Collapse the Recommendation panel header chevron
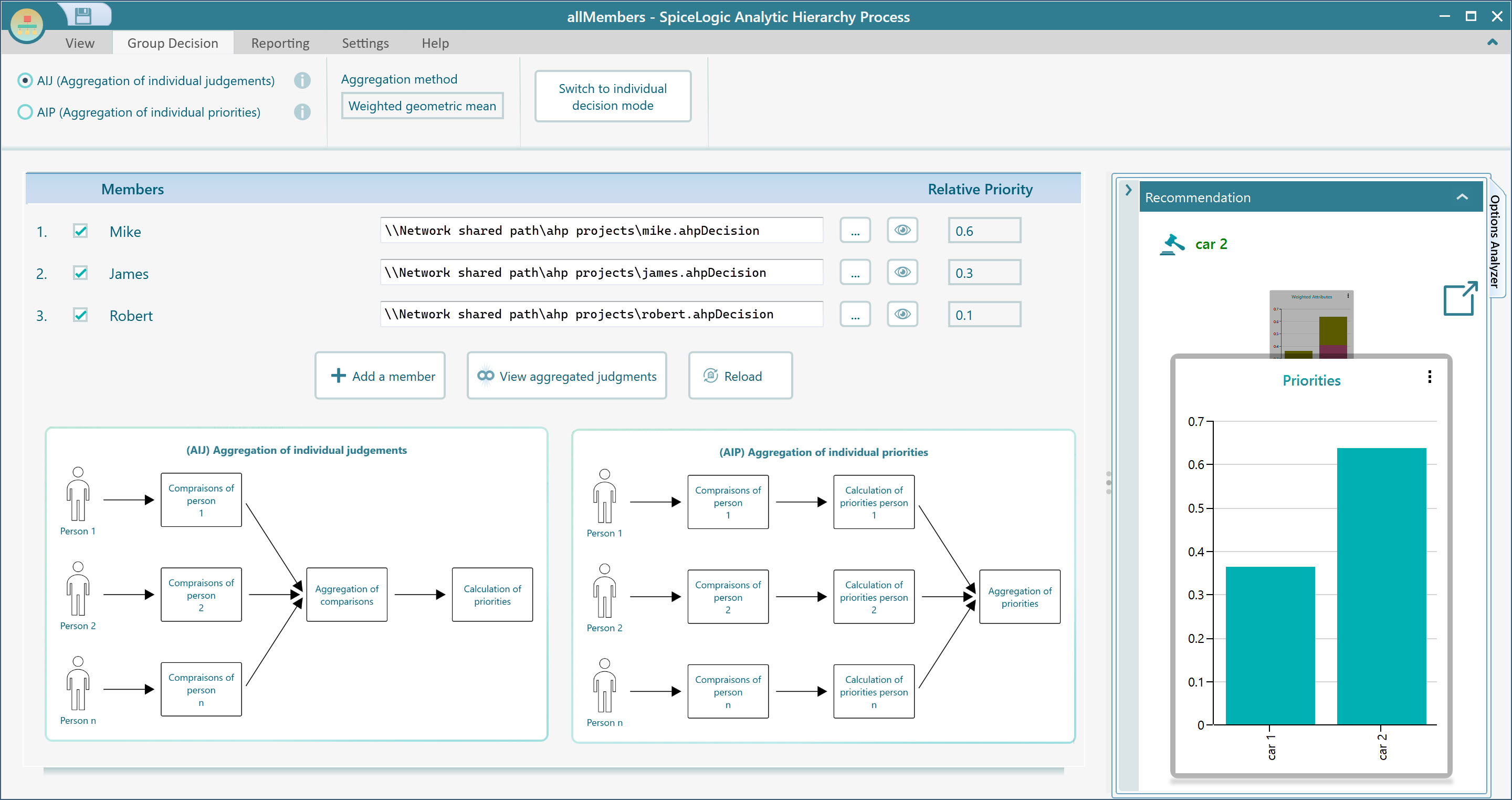 (1462, 198)
